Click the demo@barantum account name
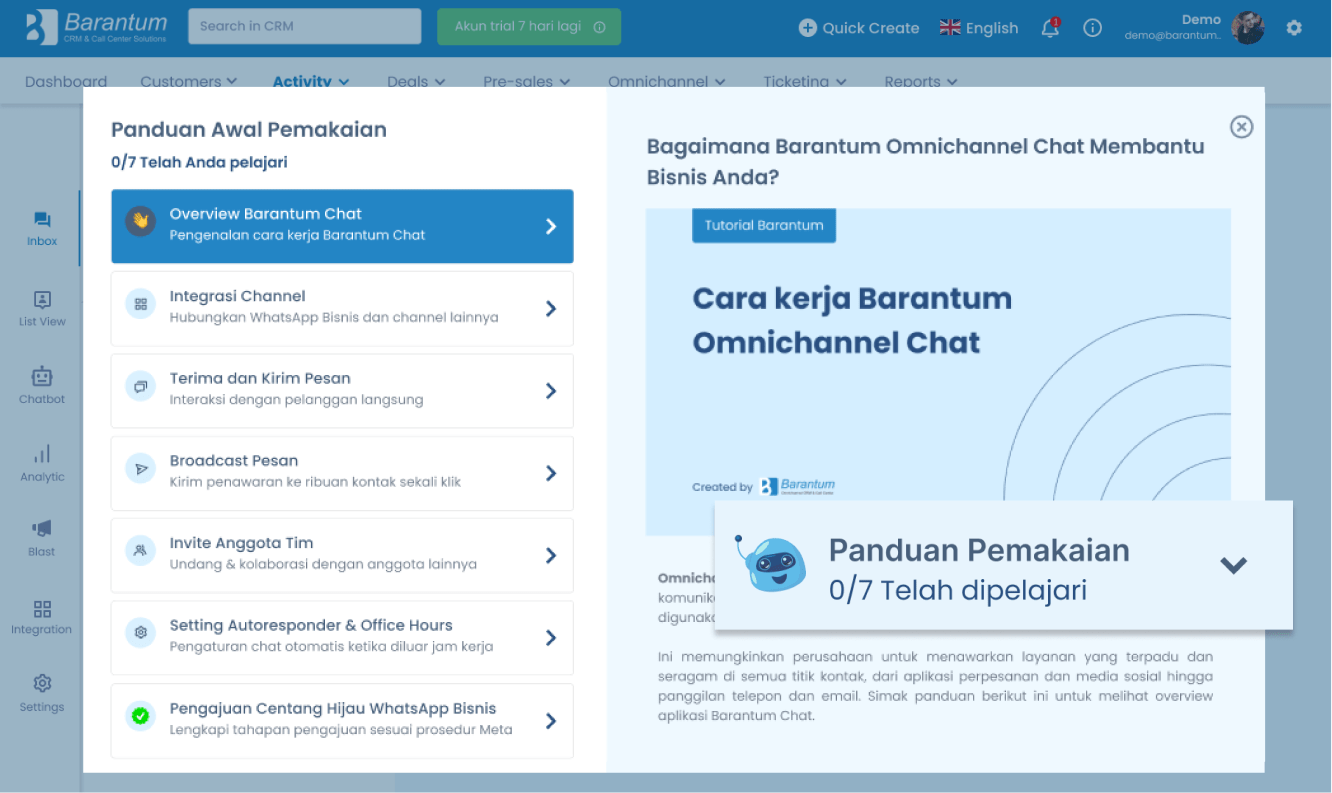This screenshot has height=793, width=1332. pos(1172,35)
